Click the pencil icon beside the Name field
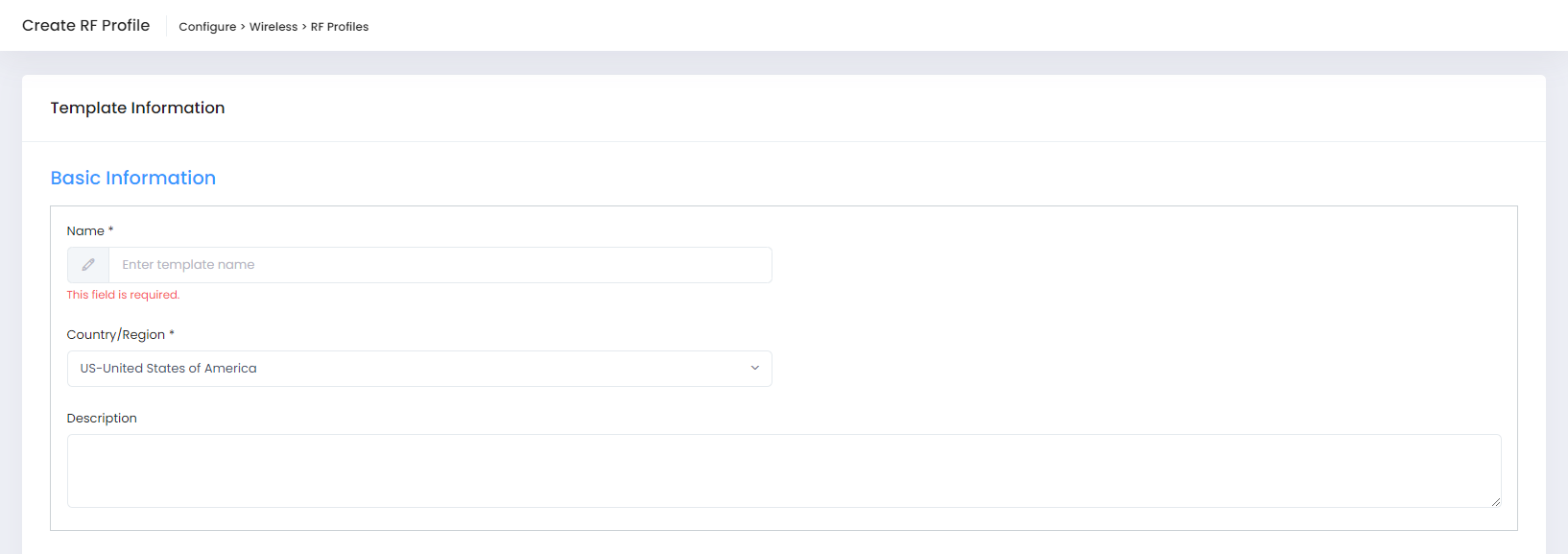Viewport: 1568px width, 554px height. pyautogui.click(x=88, y=265)
